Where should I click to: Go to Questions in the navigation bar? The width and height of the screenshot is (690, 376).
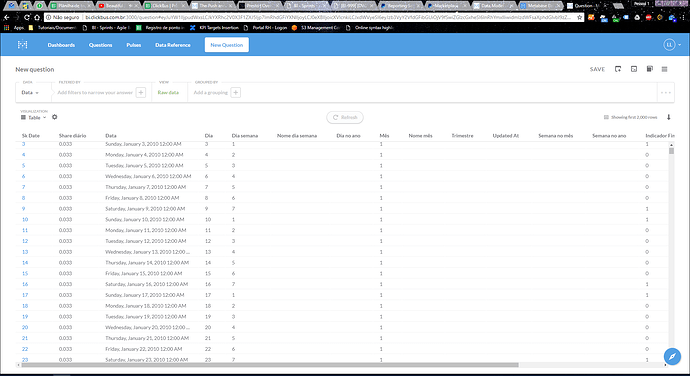coord(100,45)
